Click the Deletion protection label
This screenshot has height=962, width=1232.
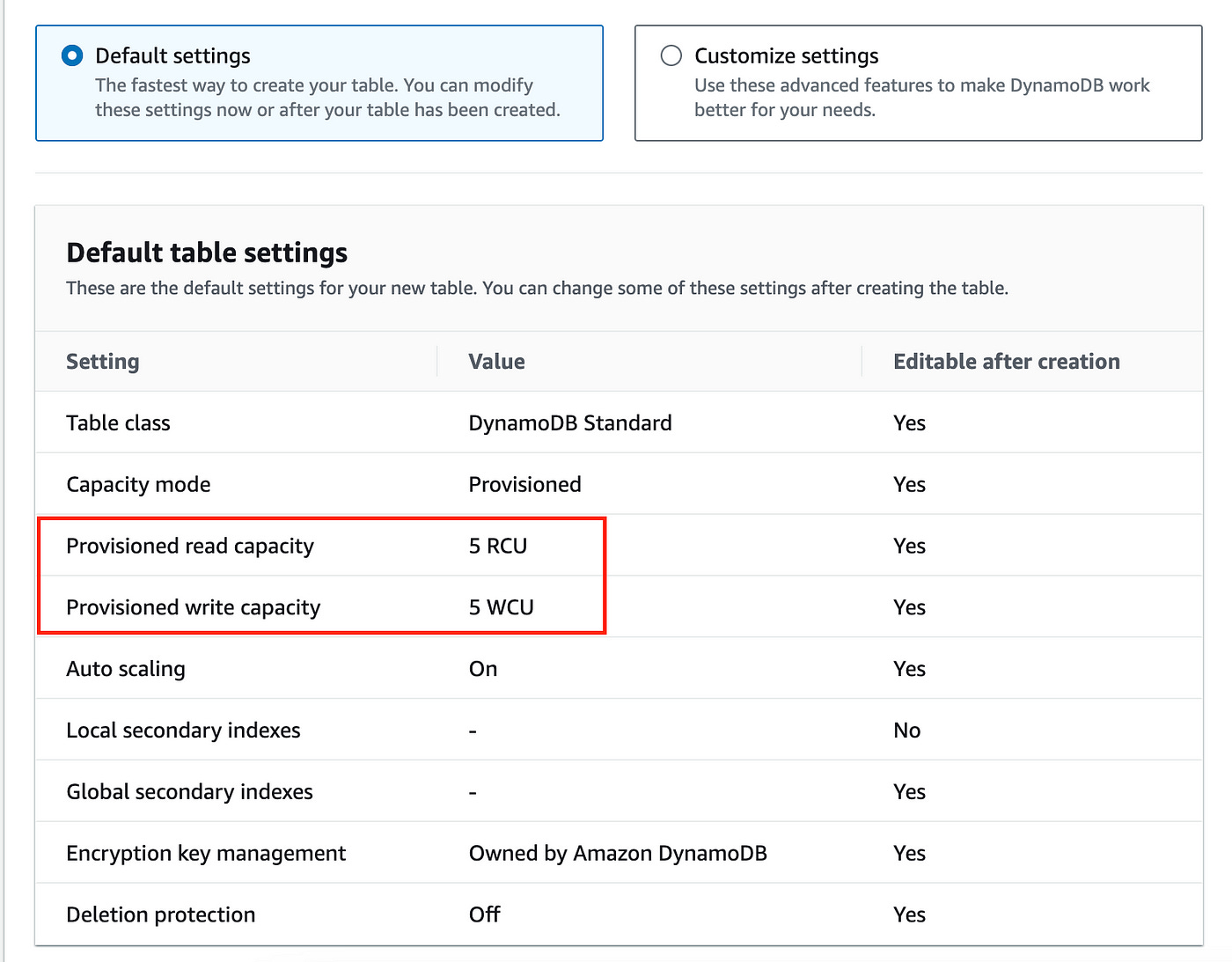pos(161,915)
